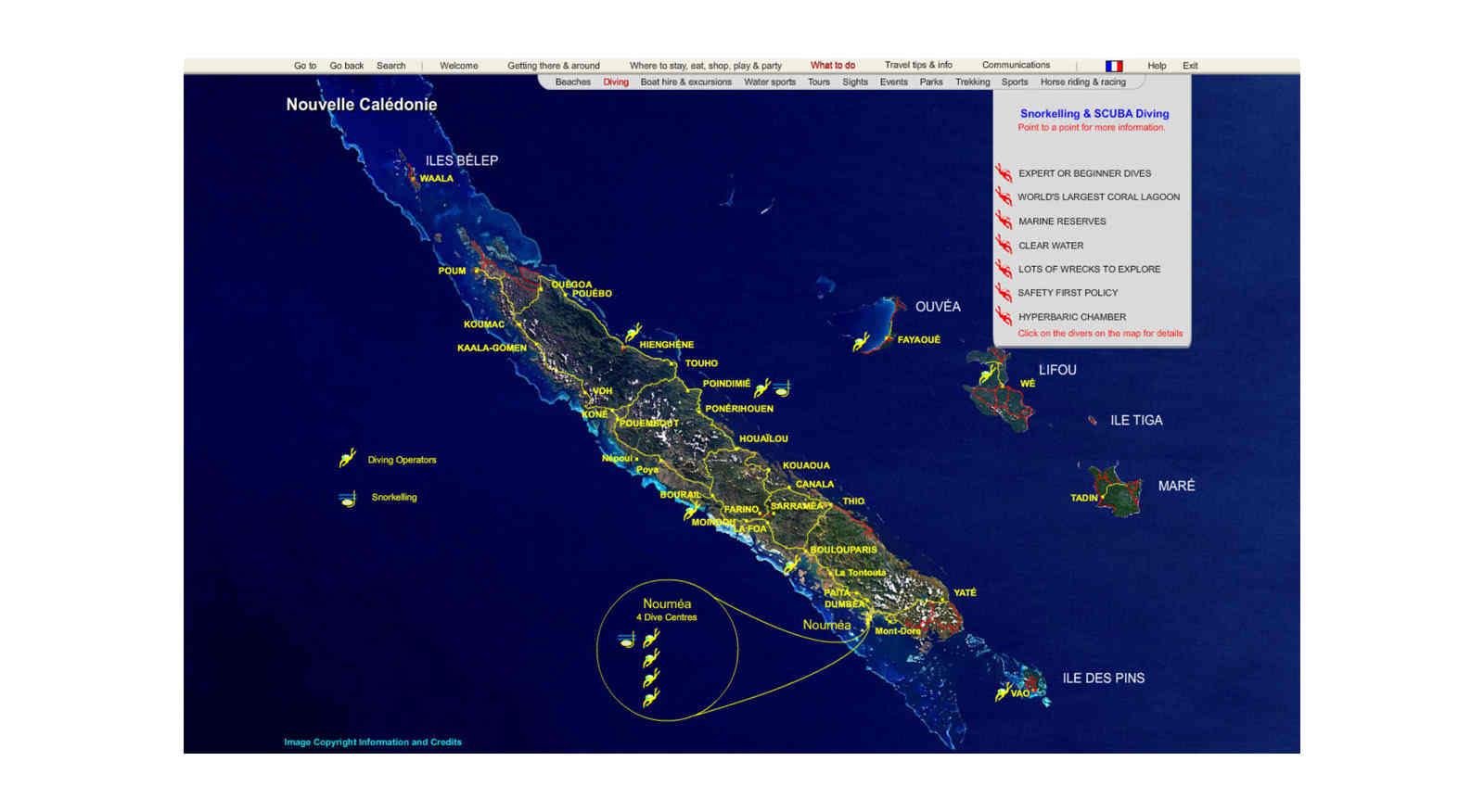
Task: Click the diver icon beside Poindimié
Action: [x=762, y=387]
